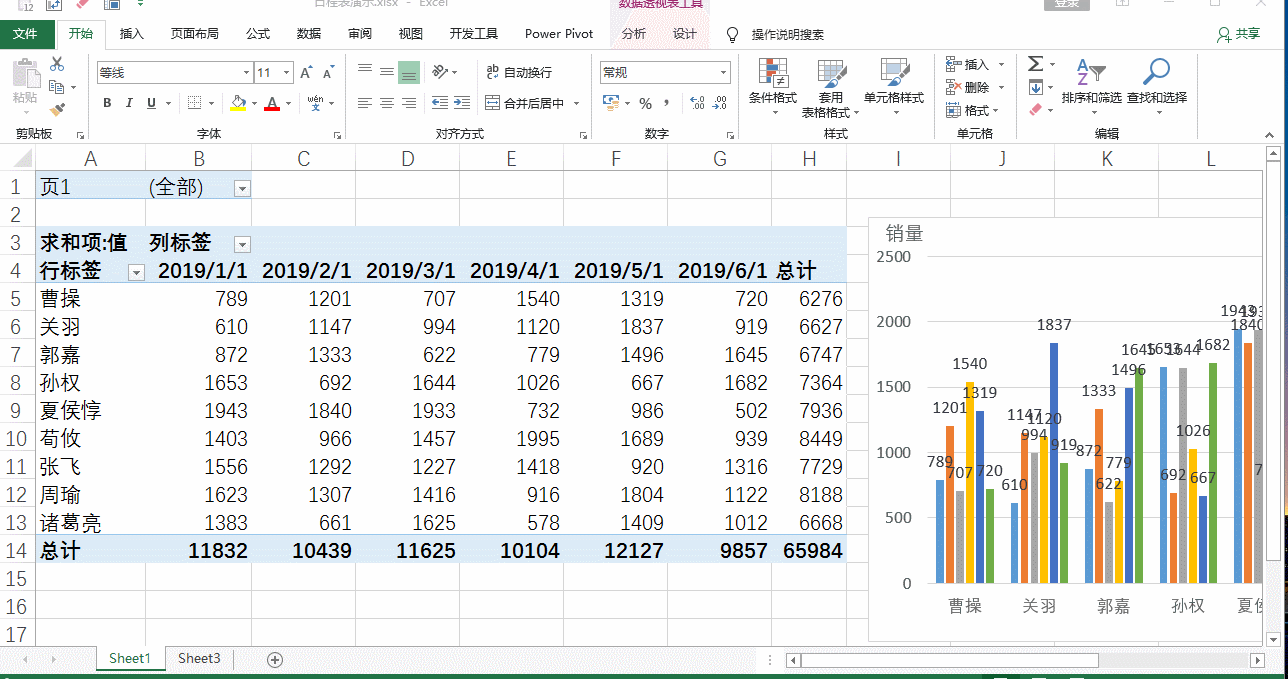Switch to the 插入 ribbon tab
This screenshot has width=1288, height=679.
pyautogui.click(x=132, y=34)
